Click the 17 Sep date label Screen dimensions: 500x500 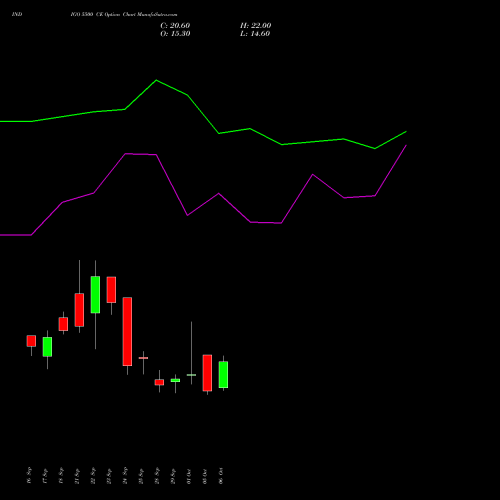(45, 475)
